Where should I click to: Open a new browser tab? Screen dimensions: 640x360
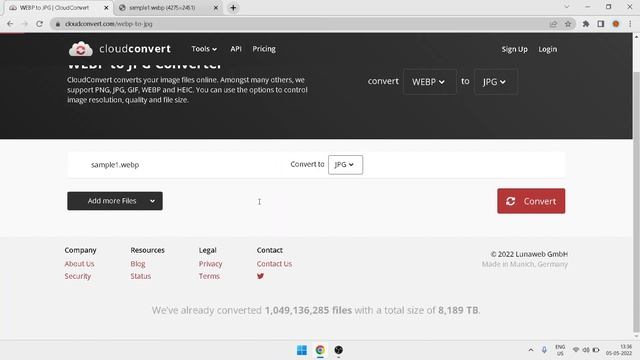(233, 8)
